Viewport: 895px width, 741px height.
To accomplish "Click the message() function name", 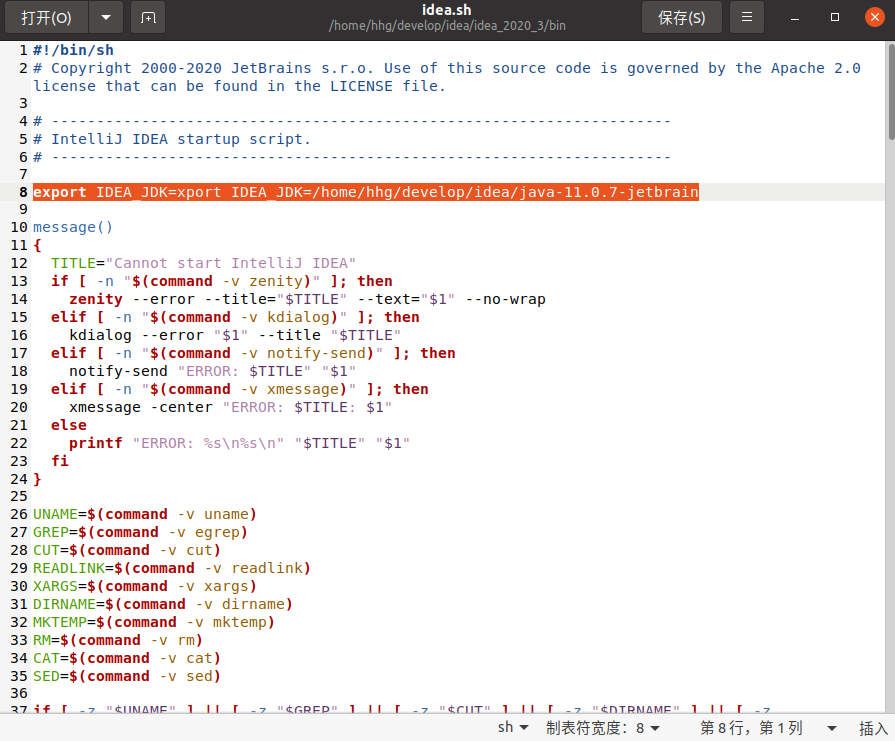I will click(72, 227).
